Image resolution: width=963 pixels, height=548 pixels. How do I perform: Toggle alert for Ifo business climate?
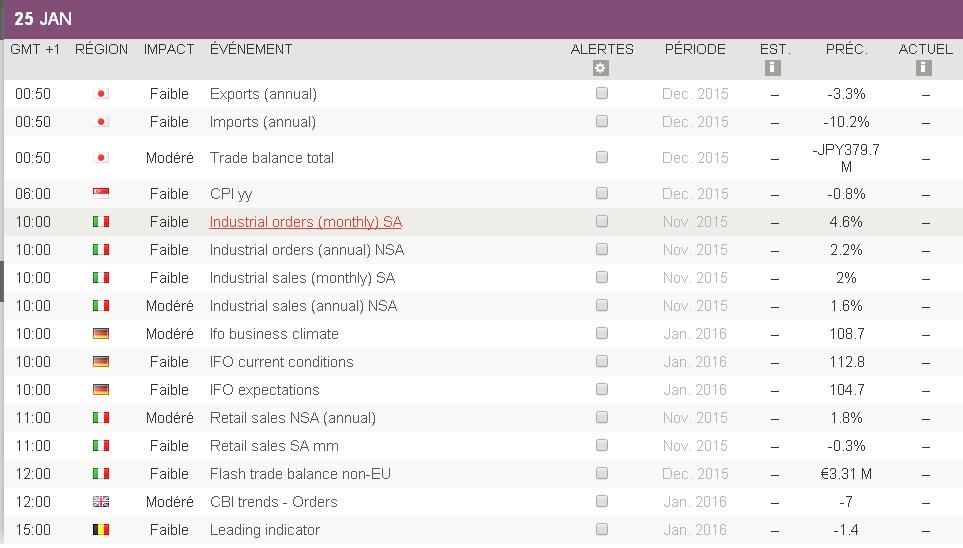pyautogui.click(x=602, y=333)
